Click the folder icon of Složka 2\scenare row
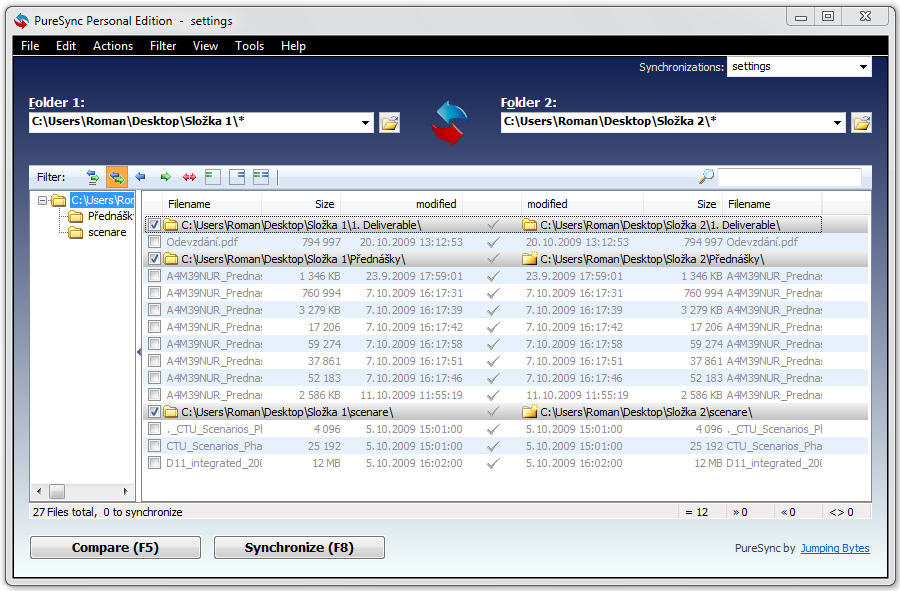 [x=530, y=411]
